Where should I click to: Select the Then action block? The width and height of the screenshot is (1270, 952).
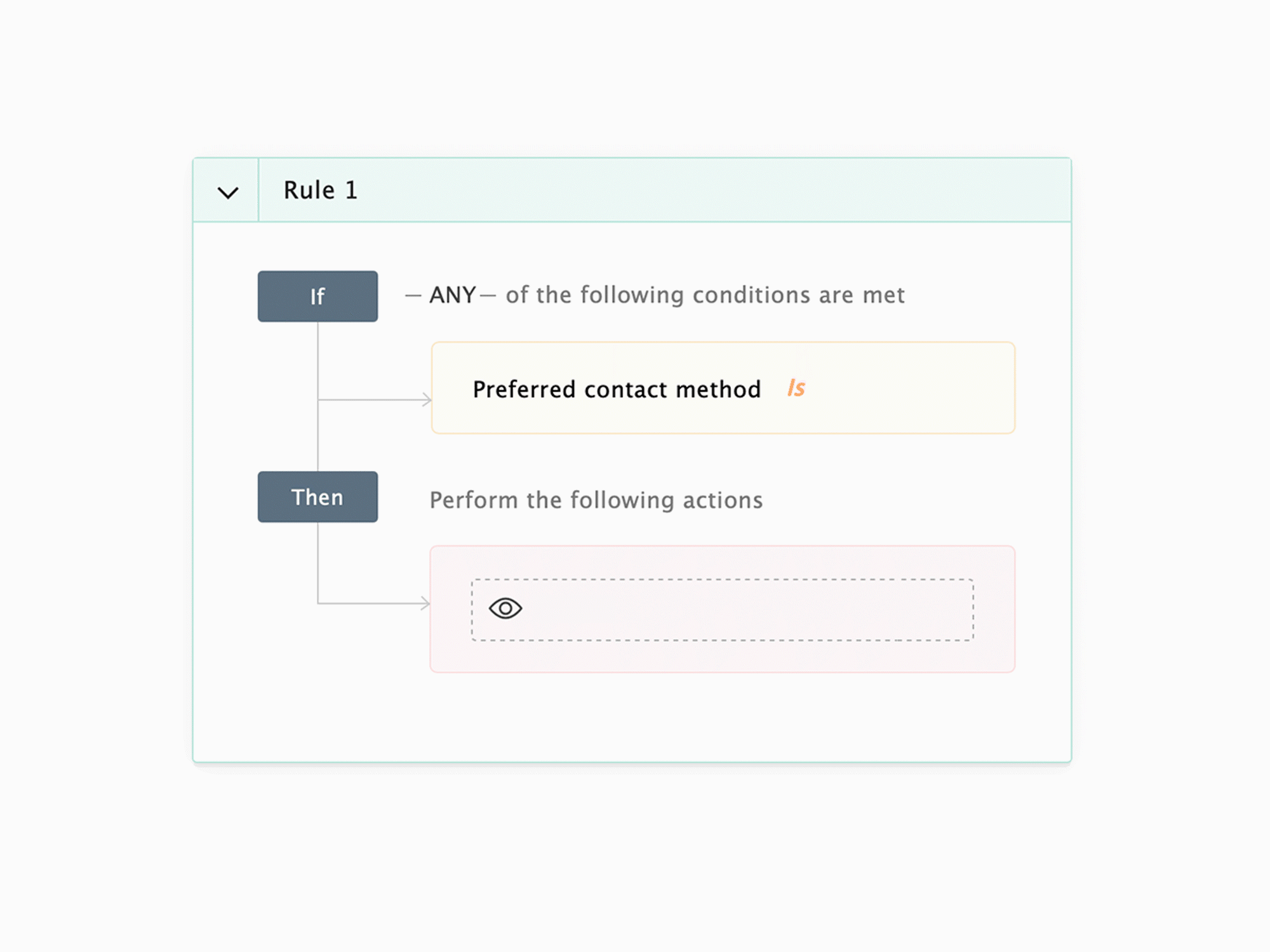[317, 497]
